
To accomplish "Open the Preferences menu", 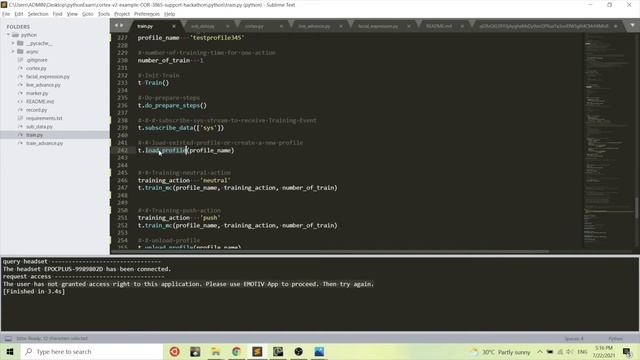I will [x=147, y=14].
